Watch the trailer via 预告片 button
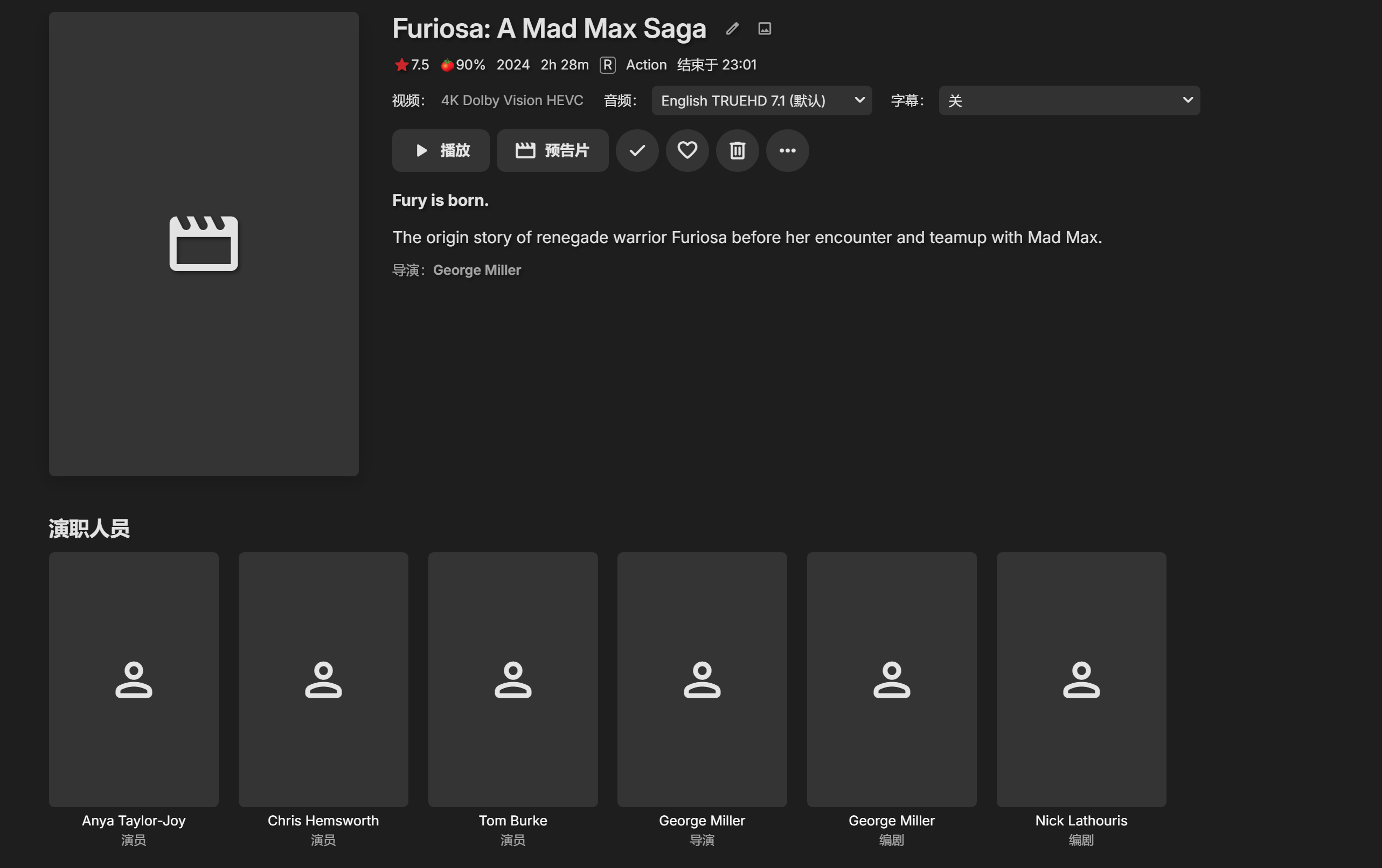 552,150
